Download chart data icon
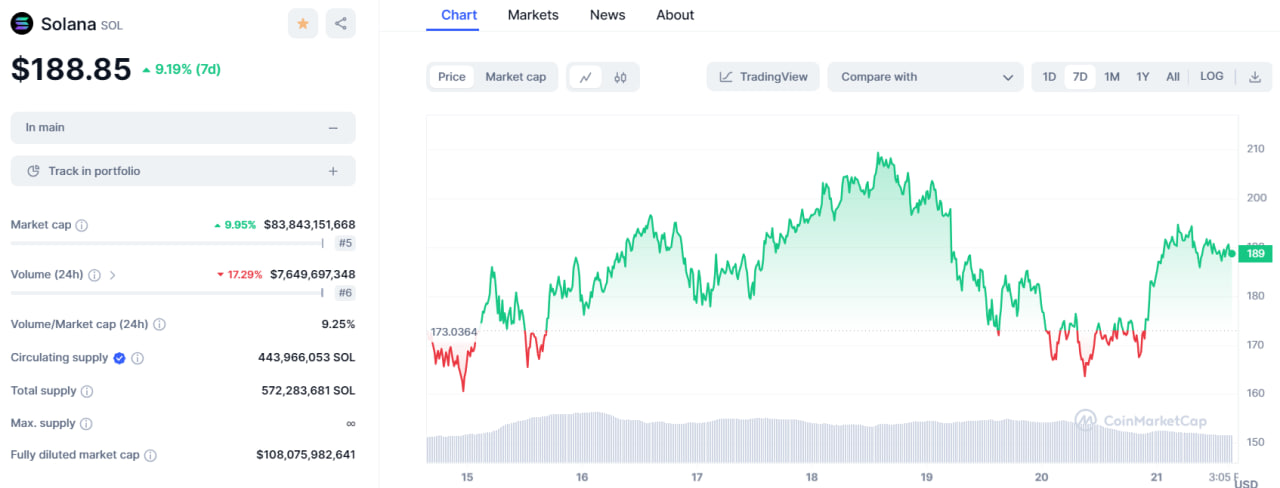 [1255, 77]
